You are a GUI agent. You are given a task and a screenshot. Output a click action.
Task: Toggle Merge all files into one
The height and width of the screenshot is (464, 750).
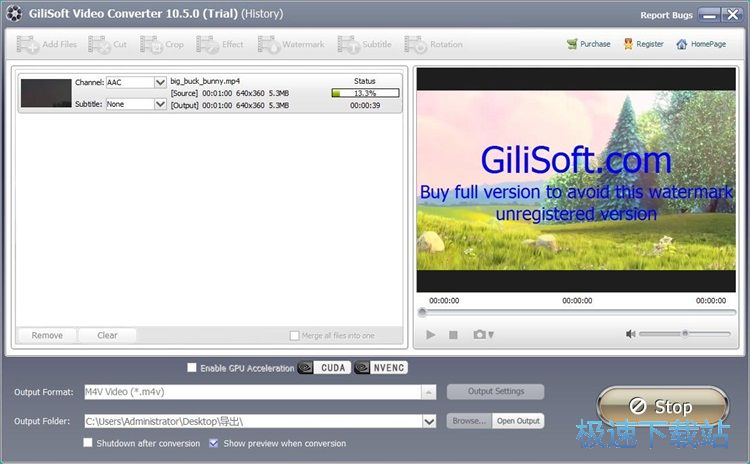click(x=294, y=336)
